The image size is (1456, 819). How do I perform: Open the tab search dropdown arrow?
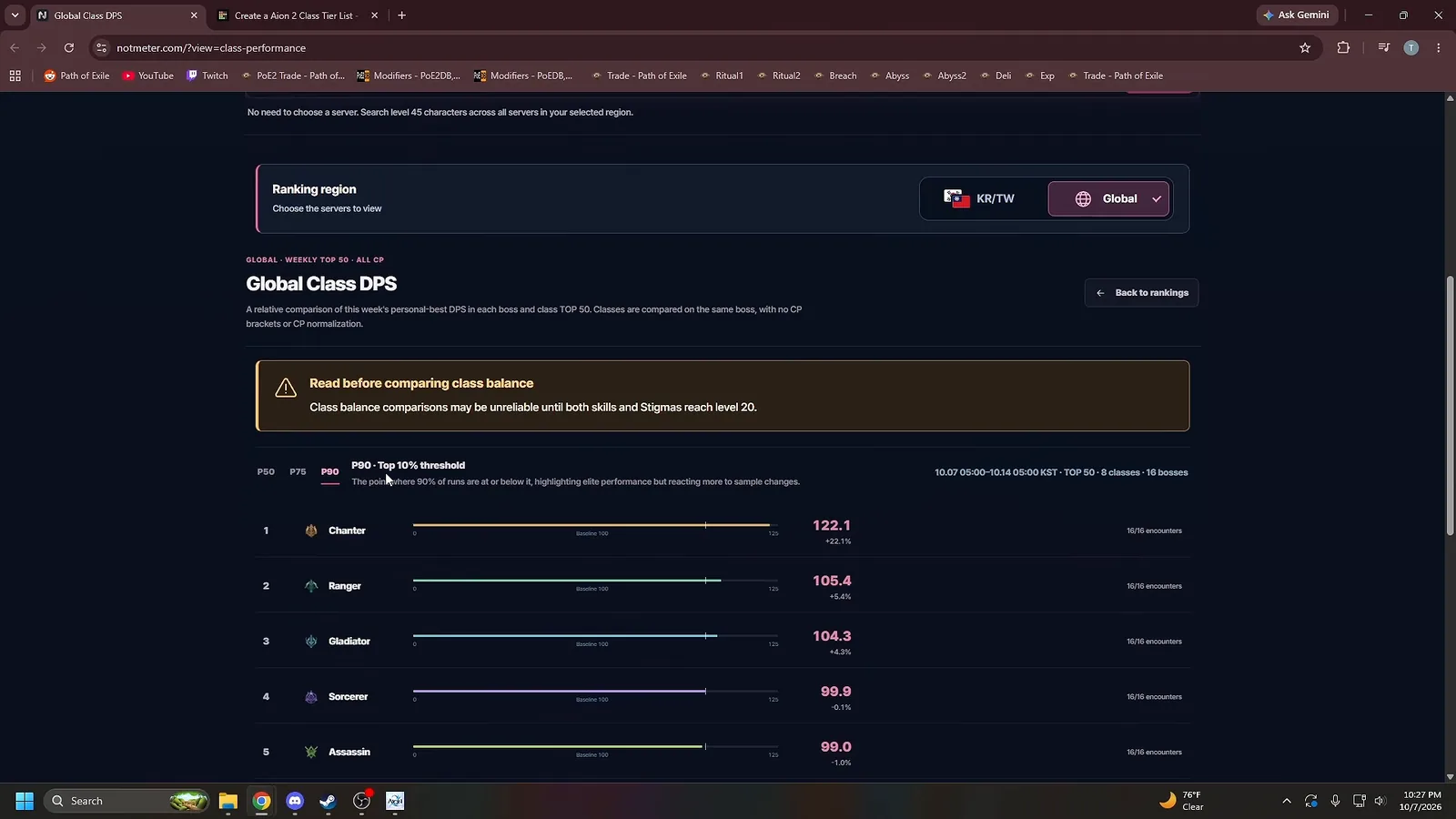tap(15, 15)
